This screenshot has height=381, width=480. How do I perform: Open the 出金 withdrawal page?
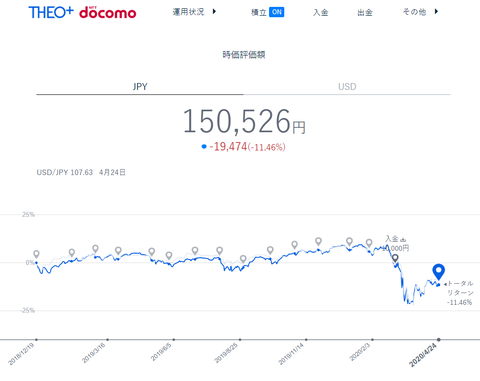[x=365, y=12]
